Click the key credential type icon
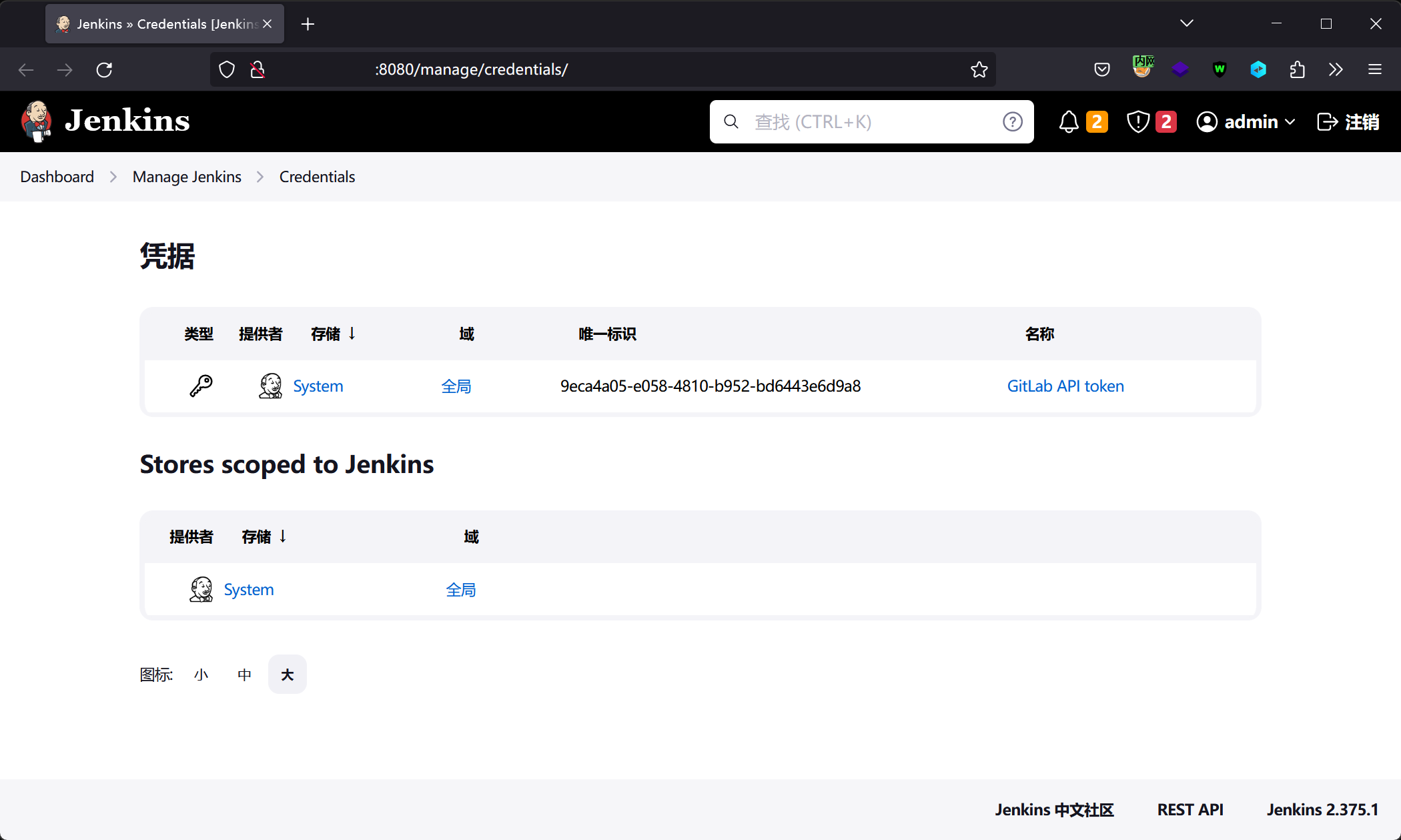1401x840 pixels. 201,386
